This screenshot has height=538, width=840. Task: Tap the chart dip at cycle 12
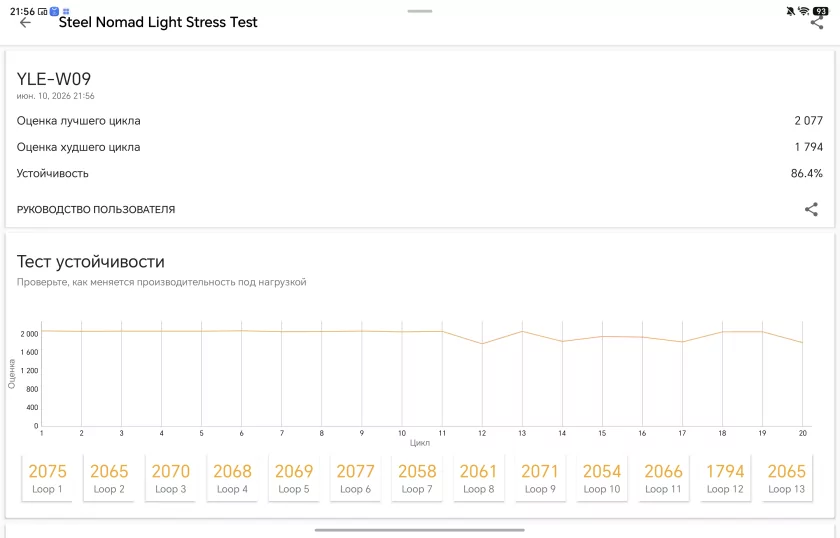click(482, 343)
